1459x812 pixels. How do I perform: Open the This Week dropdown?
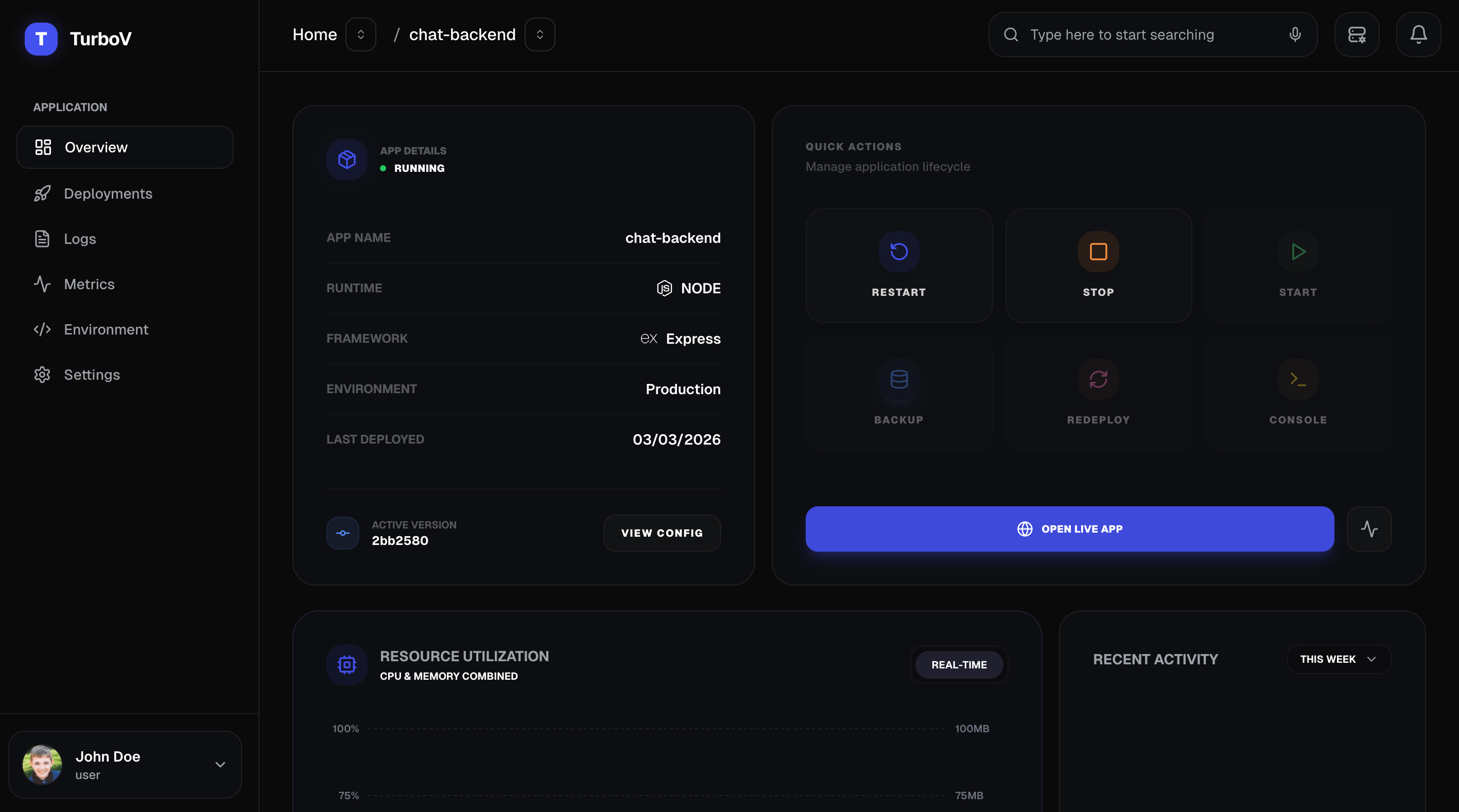1339,659
